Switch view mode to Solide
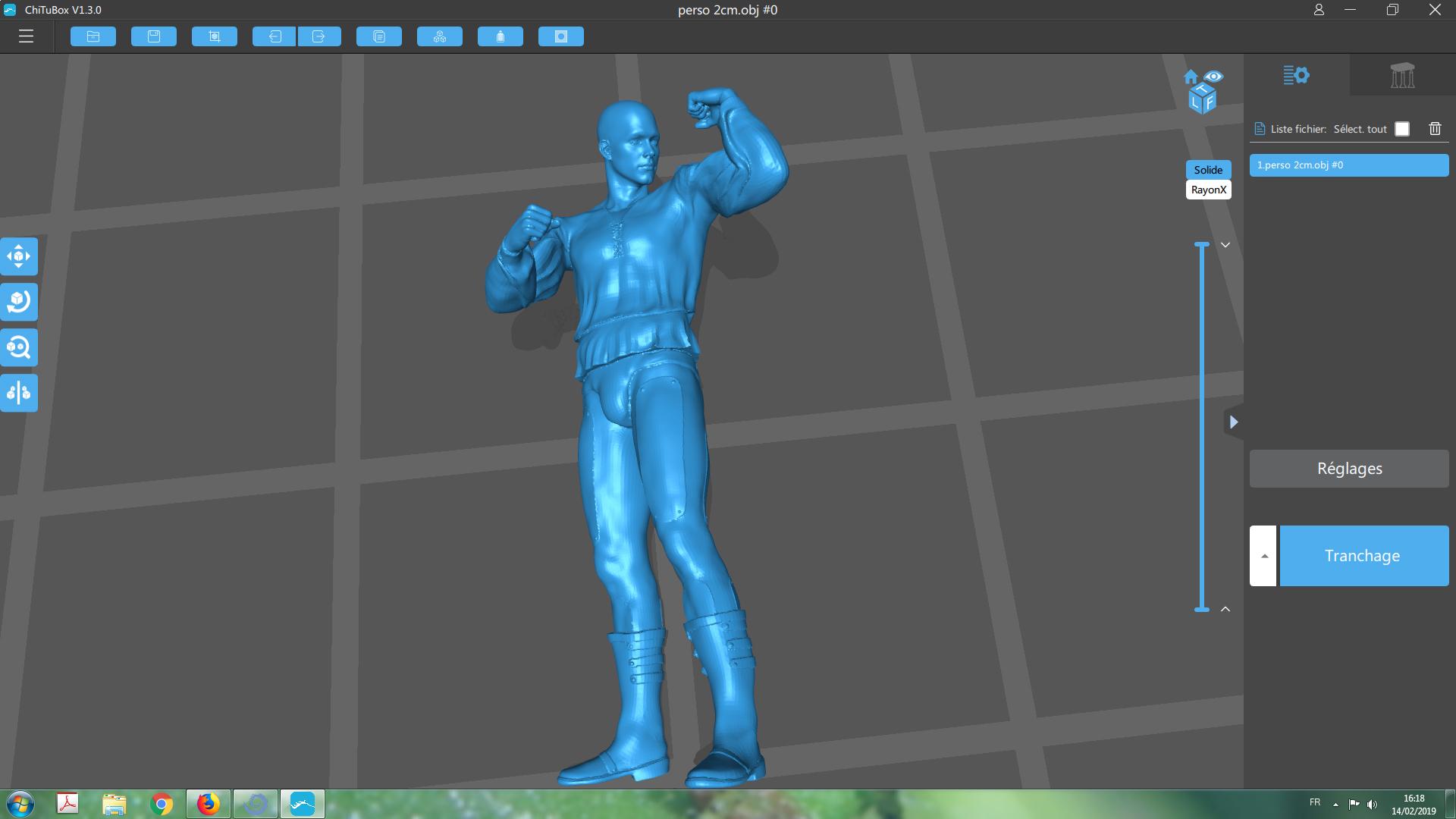Viewport: 1456px width, 819px height. point(1208,170)
